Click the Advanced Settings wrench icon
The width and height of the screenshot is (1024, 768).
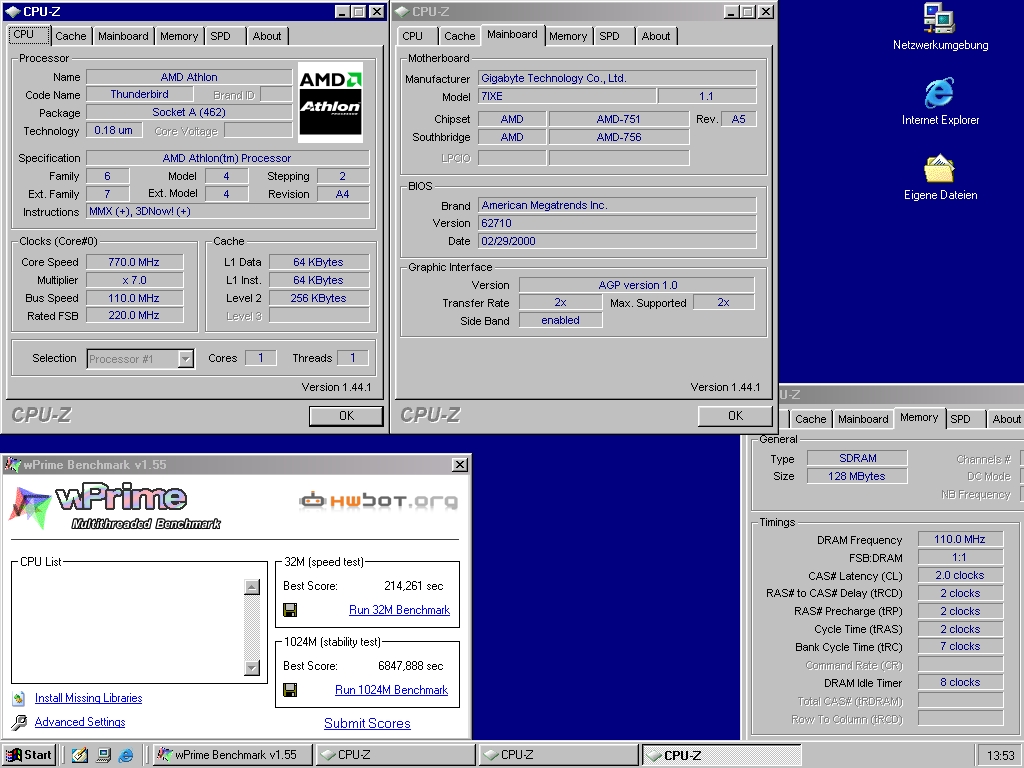(x=19, y=722)
